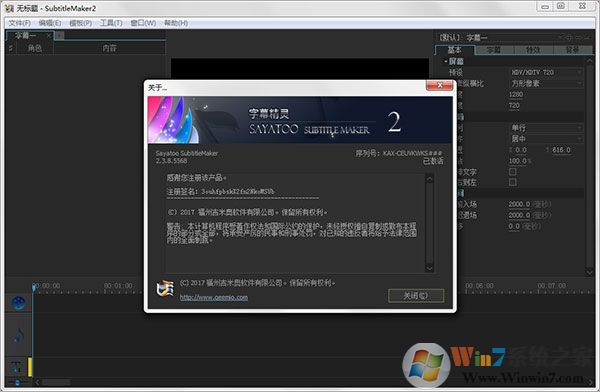Open the 居中 alignment dropdown
600x392 pixels.
point(546,139)
